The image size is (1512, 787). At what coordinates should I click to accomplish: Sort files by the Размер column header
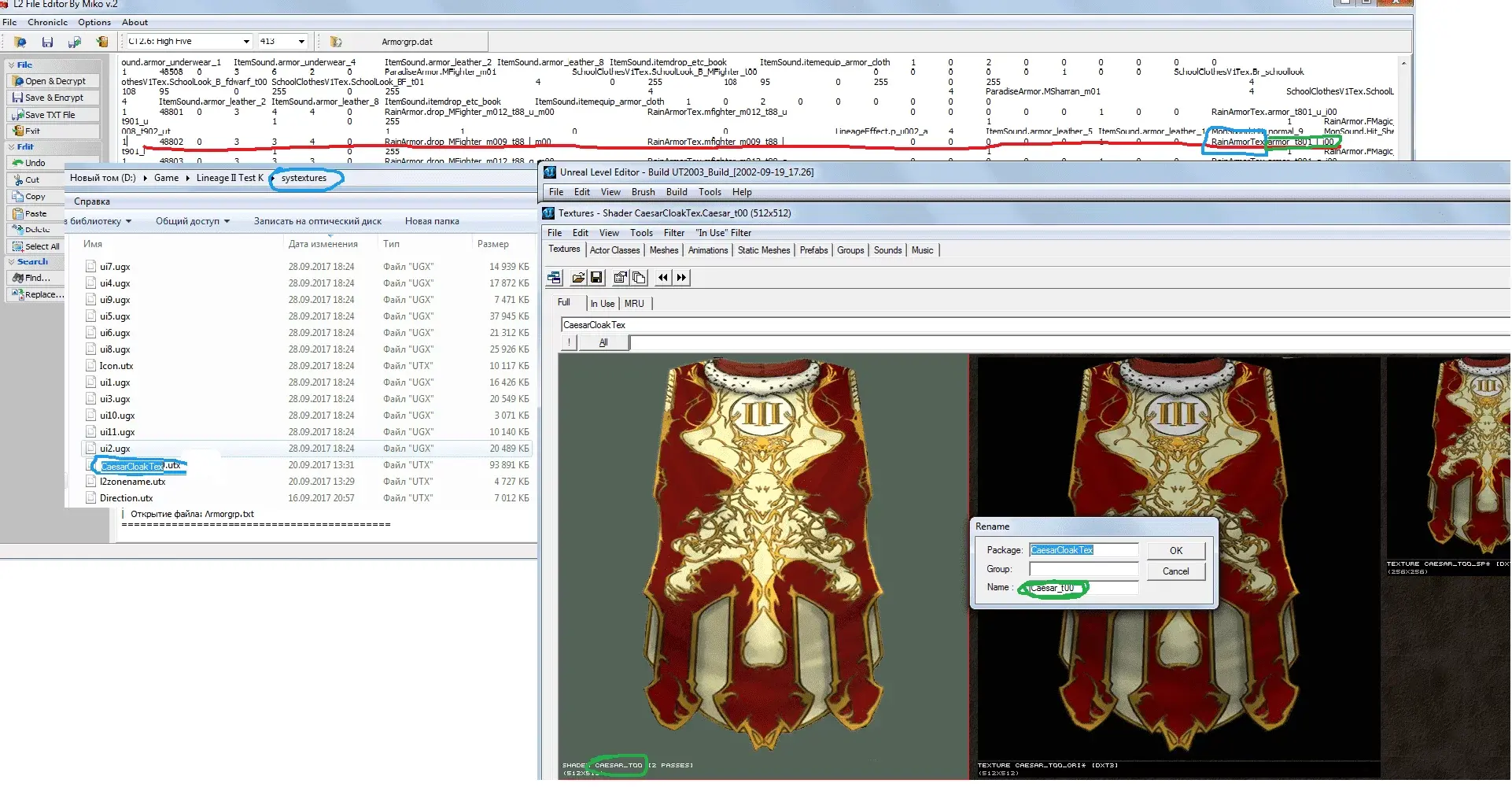493,244
